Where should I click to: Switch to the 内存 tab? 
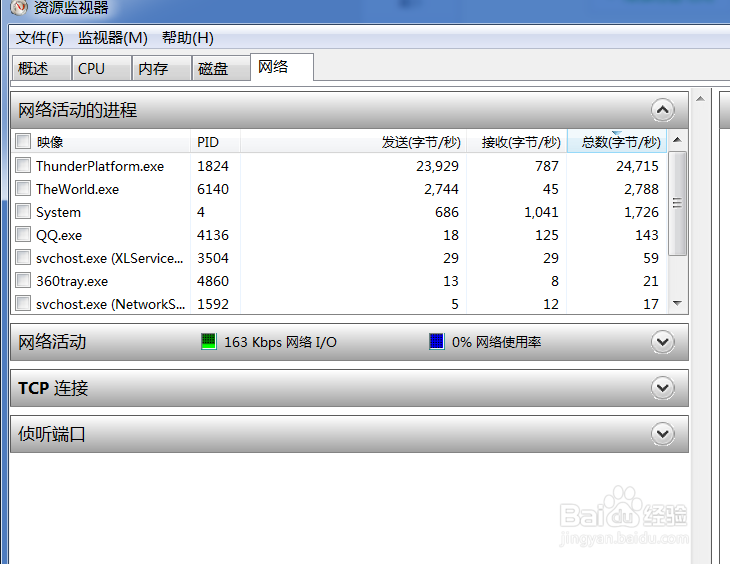[x=162, y=68]
